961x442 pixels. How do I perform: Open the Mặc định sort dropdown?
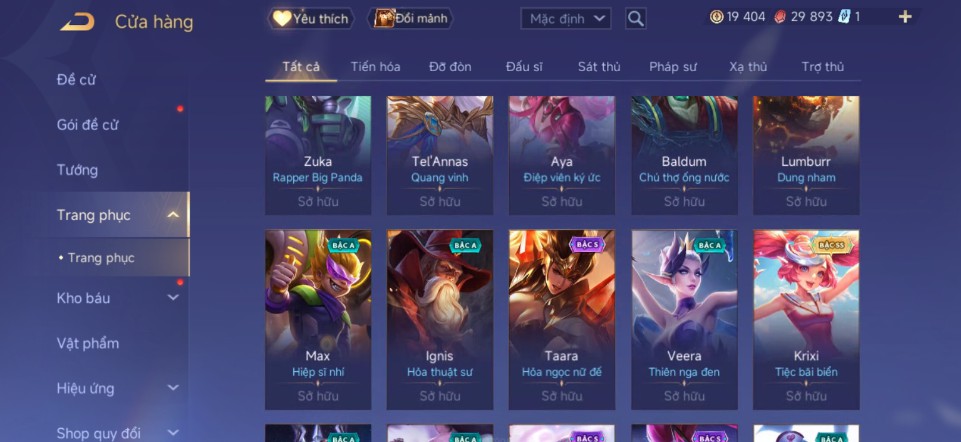coord(566,18)
